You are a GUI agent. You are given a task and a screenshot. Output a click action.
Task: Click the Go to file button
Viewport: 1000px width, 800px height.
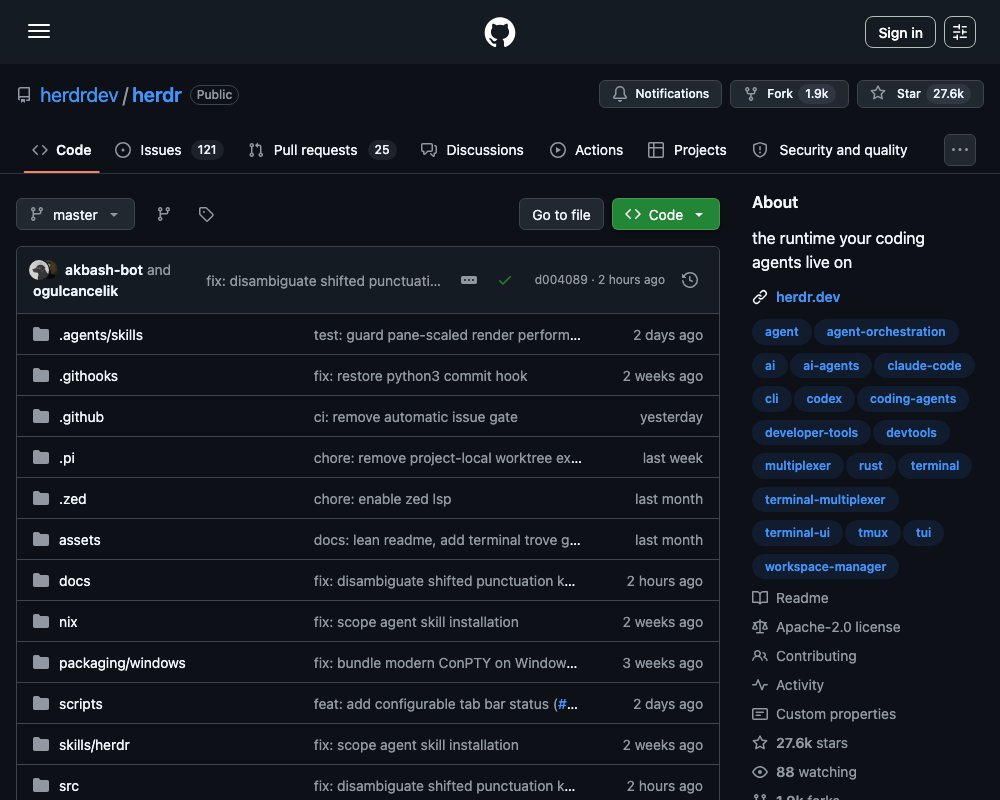(x=561, y=214)
